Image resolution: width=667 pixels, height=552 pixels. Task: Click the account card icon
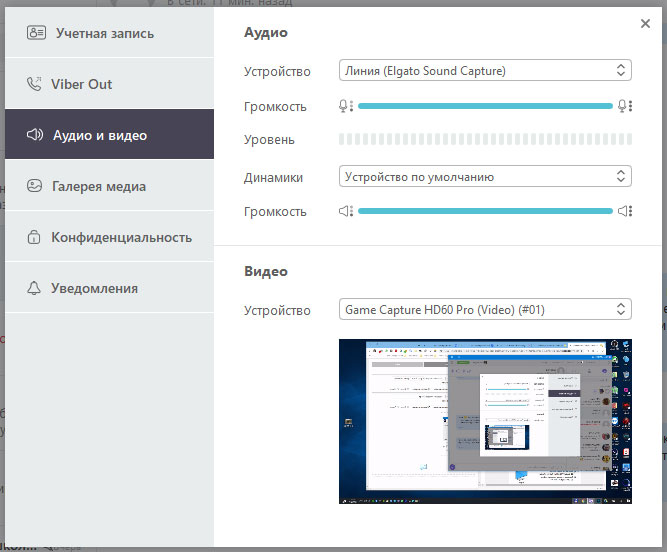pos(36,32)
